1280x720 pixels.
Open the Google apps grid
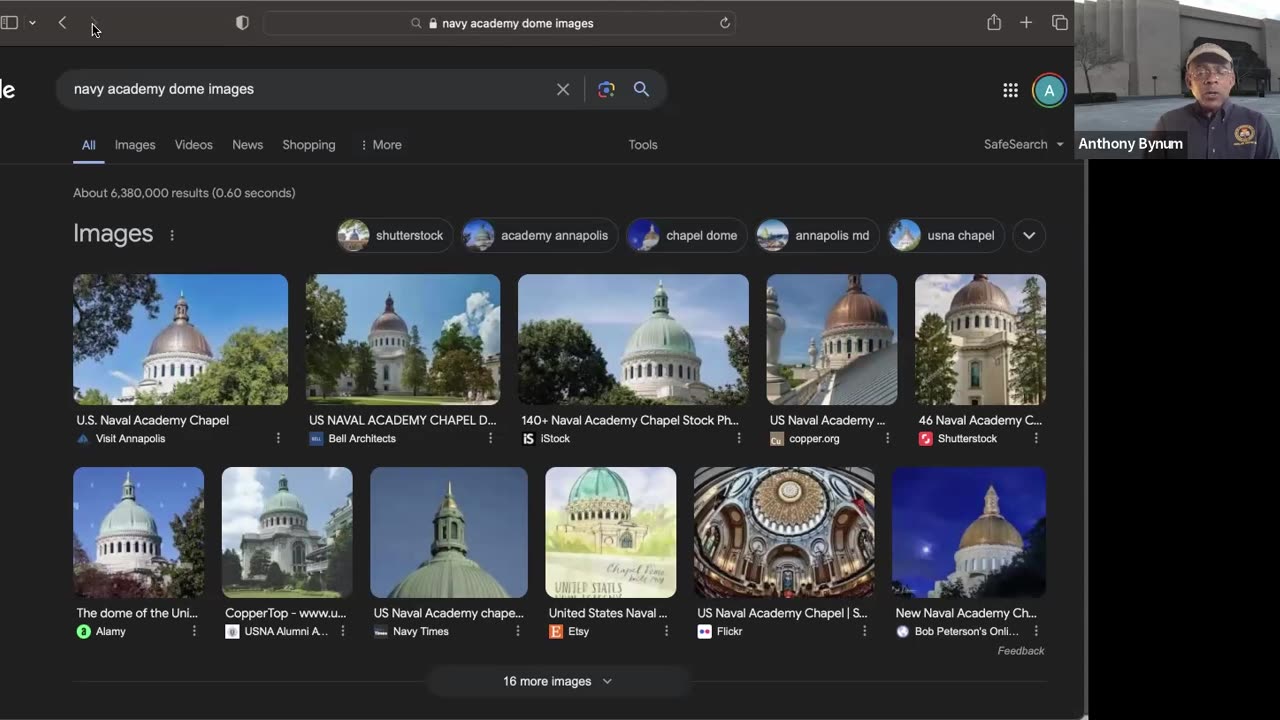tap(1010, 90)
